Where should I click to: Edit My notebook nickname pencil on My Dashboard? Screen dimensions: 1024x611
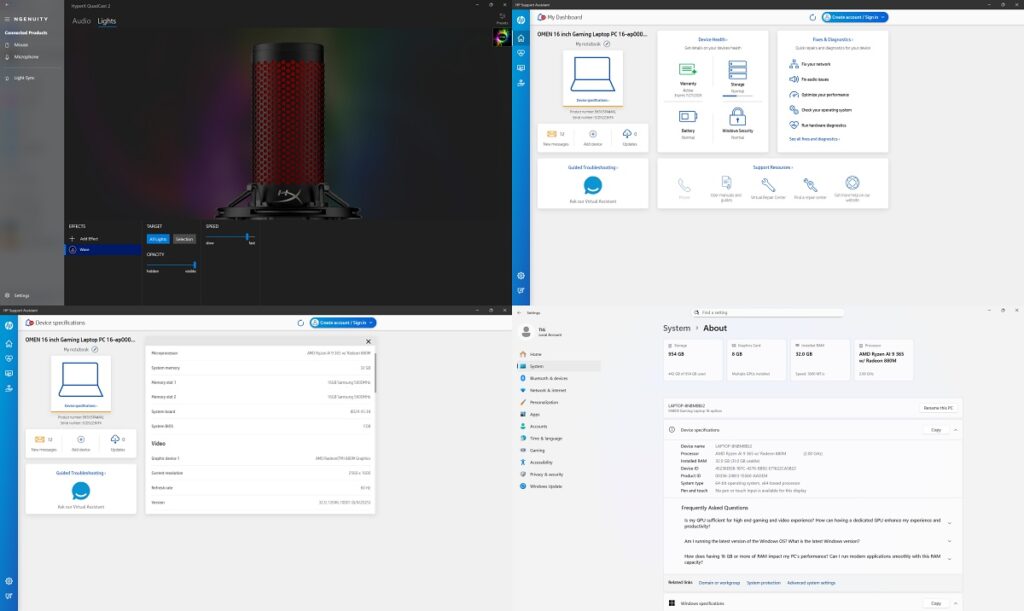pos(607,44)
